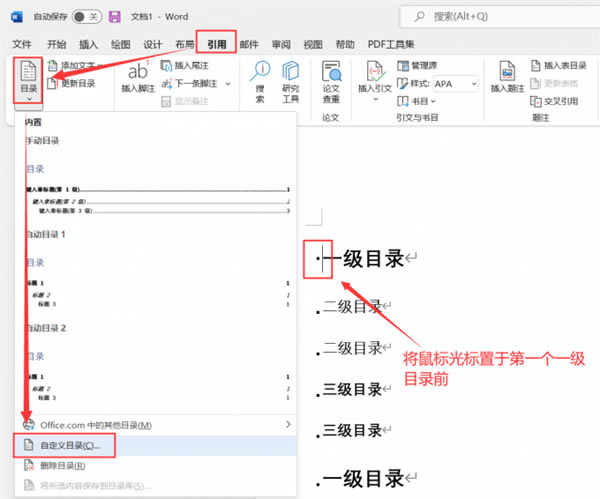Select the 自动目录 1 template
Image resolution: width=600 pixels, height=499 pixels.
(156, 270)
